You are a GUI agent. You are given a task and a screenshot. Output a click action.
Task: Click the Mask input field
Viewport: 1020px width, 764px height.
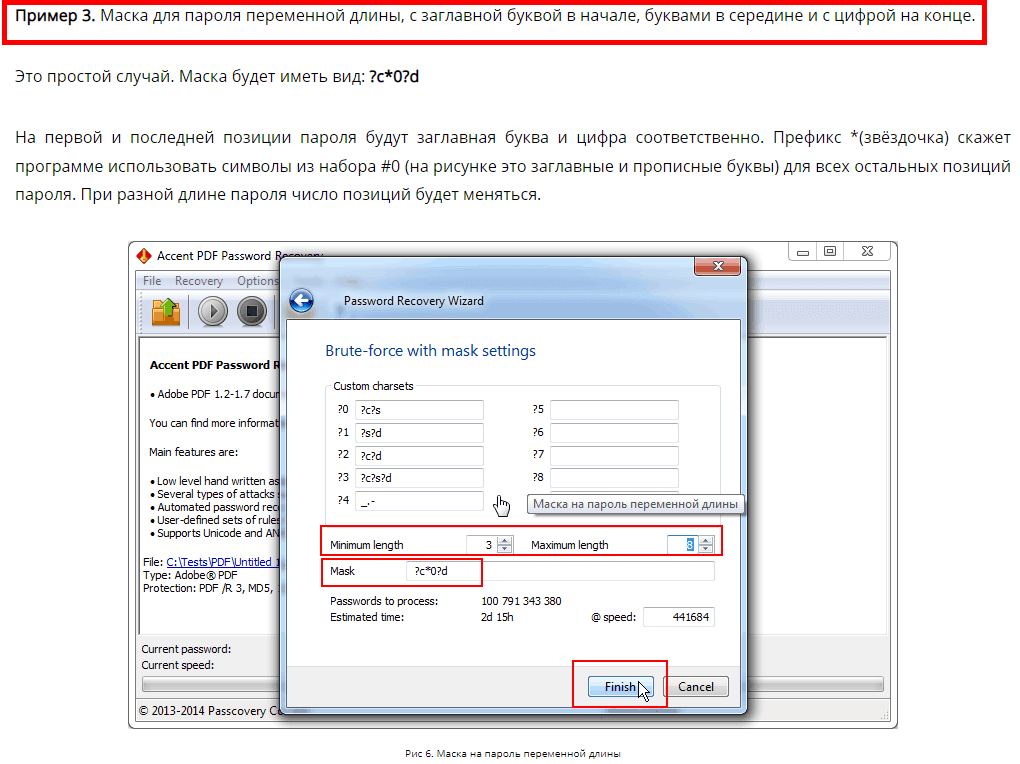tap(560, 571)
